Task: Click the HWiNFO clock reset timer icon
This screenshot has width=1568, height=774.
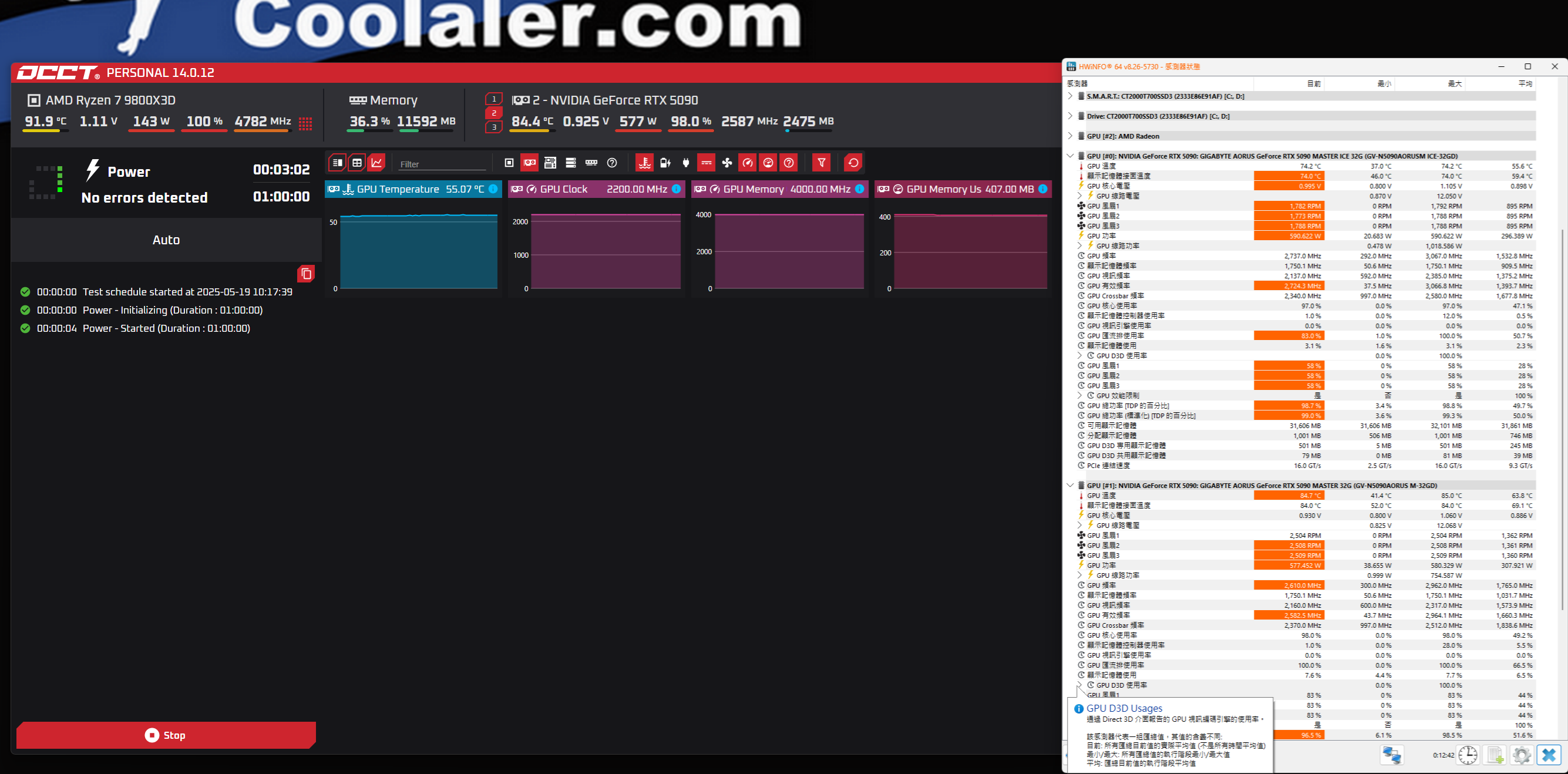Action: [x=1468, y=755]
